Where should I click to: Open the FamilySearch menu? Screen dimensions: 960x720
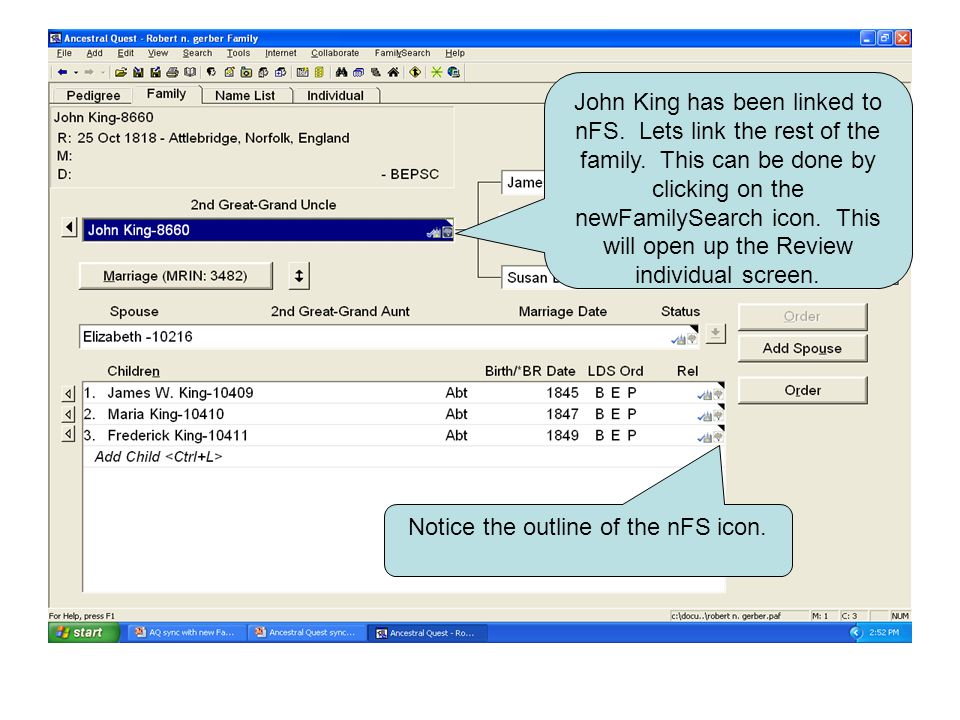402,53
